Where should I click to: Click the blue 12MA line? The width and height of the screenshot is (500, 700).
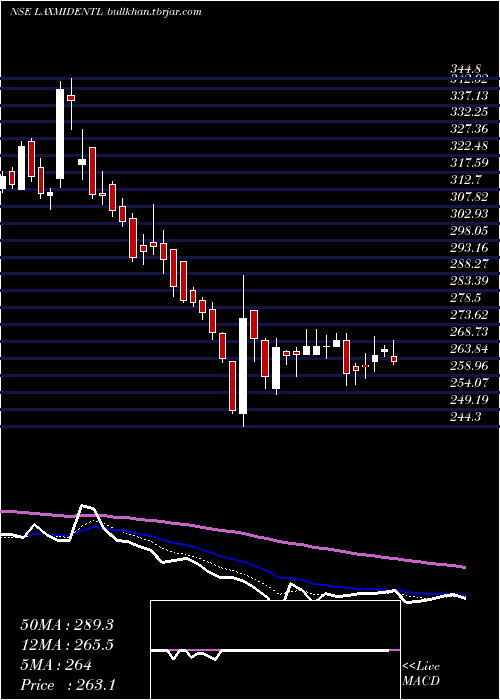coord(232,559)
